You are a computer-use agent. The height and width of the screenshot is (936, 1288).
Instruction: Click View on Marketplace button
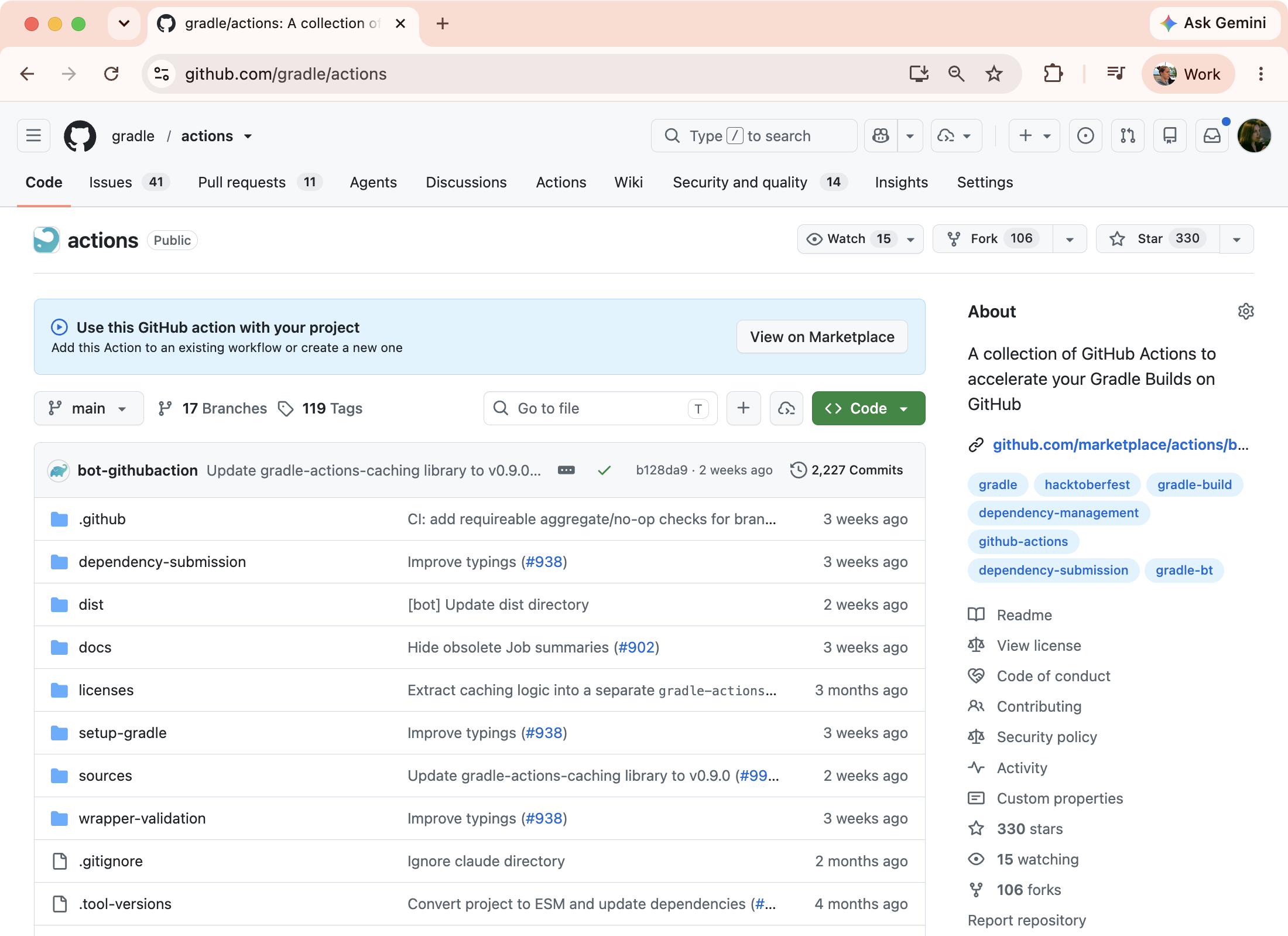tap(822, 337)
